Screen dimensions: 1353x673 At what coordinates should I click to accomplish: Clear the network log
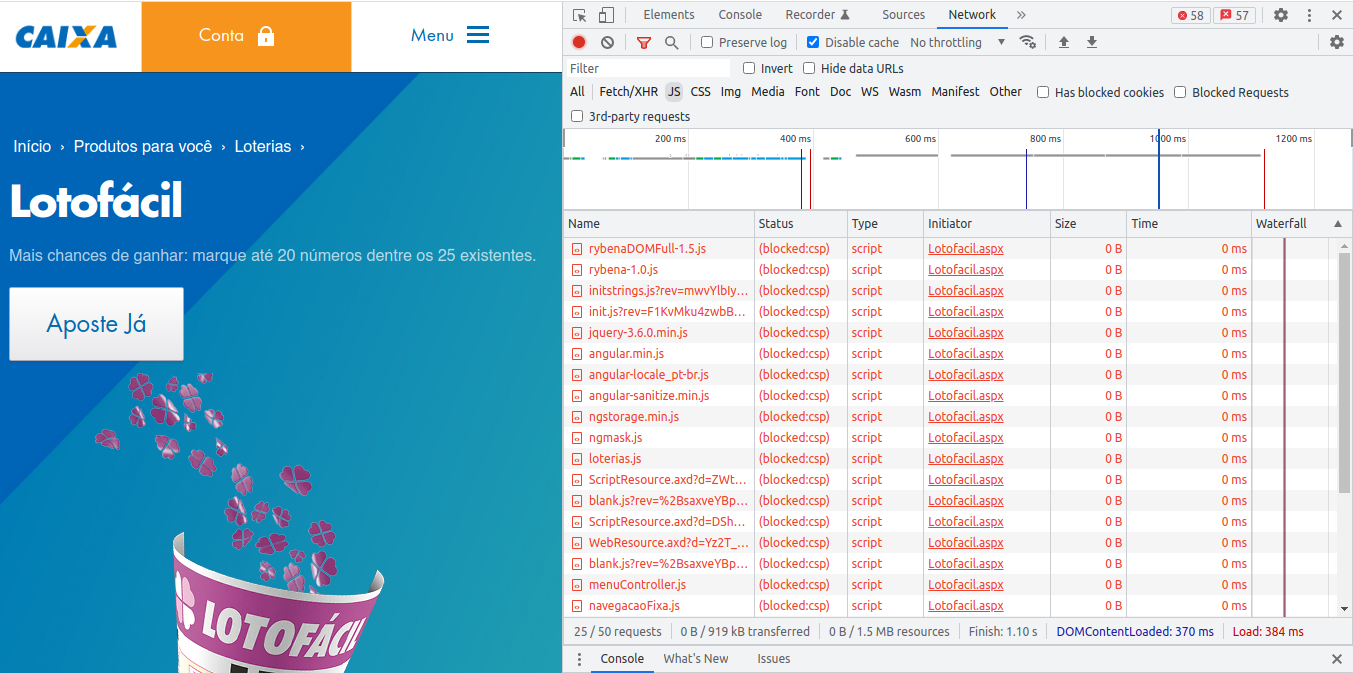[x=607, y=42]
